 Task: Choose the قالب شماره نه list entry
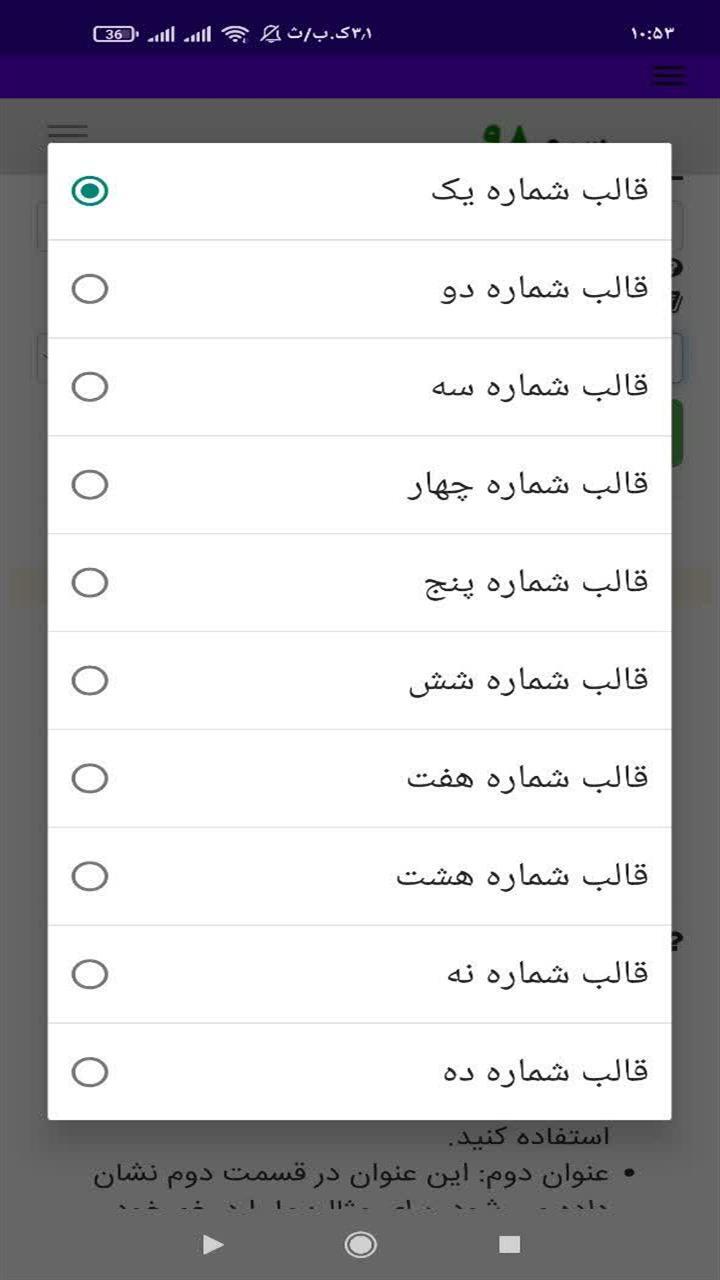coord(360,975)
